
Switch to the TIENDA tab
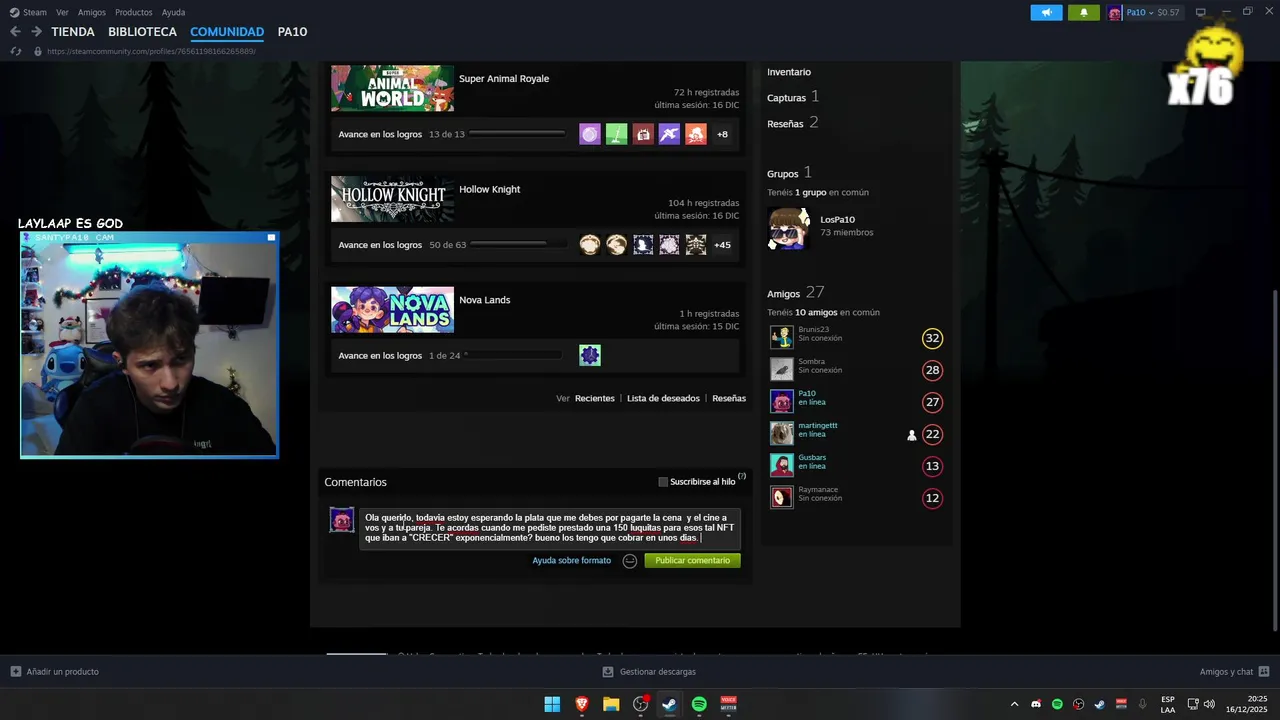(x=73, y=32)
